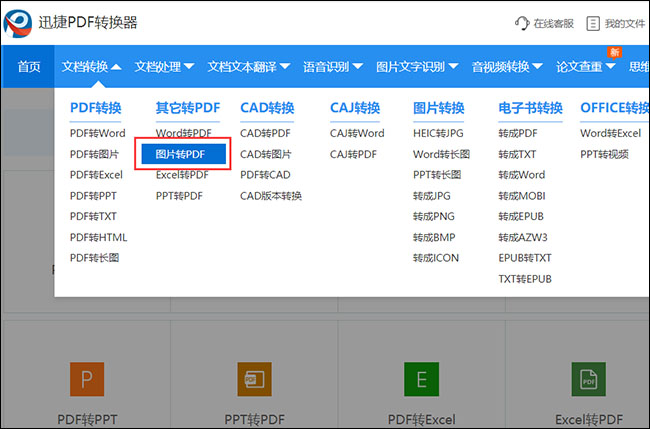Viewport: 650px width, 429px height.
Task: Open CAJ转Word conversion
Action: 357,133
